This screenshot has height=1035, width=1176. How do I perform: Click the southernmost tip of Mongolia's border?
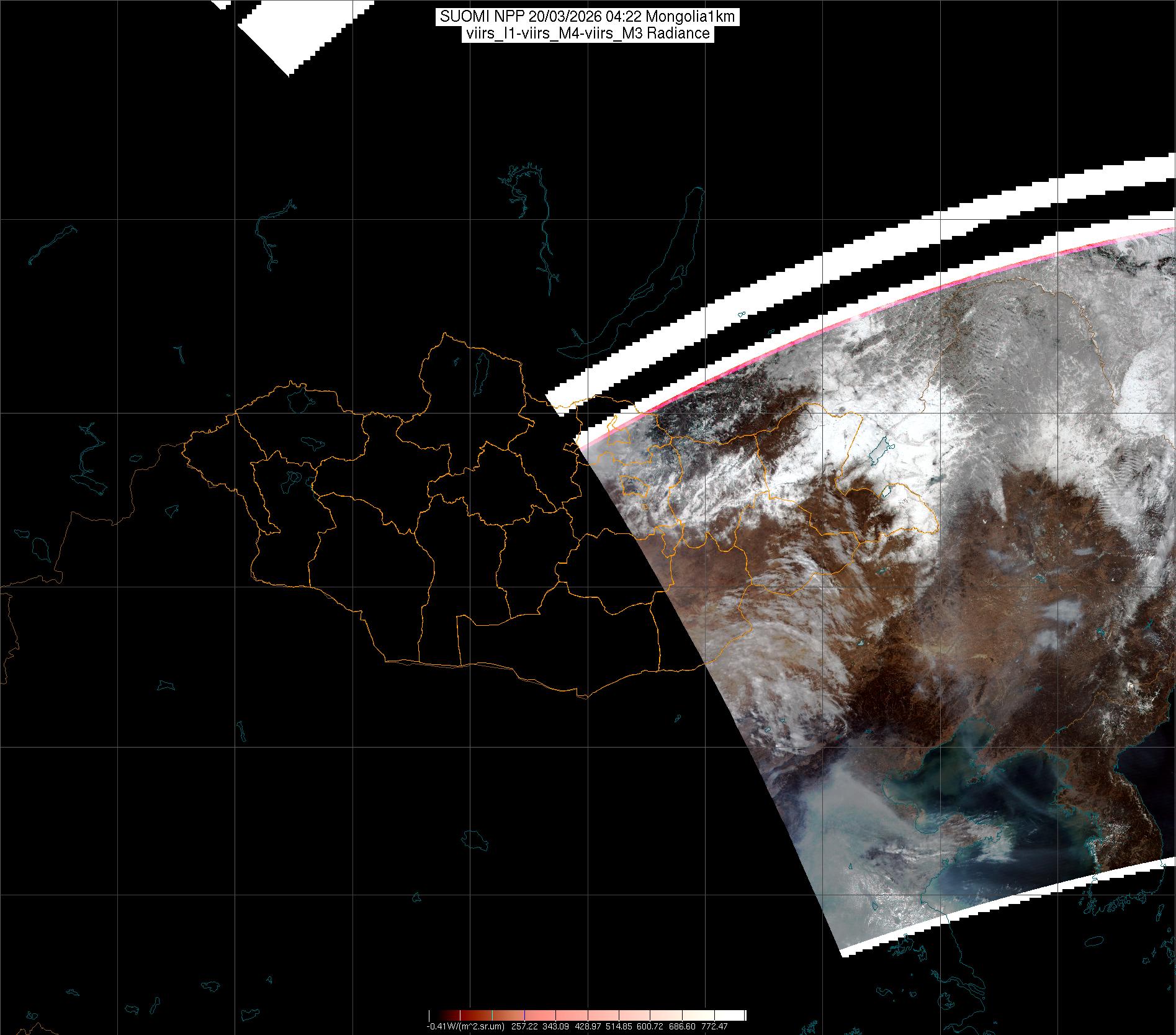pyautogui.click(x=583, y=697)
